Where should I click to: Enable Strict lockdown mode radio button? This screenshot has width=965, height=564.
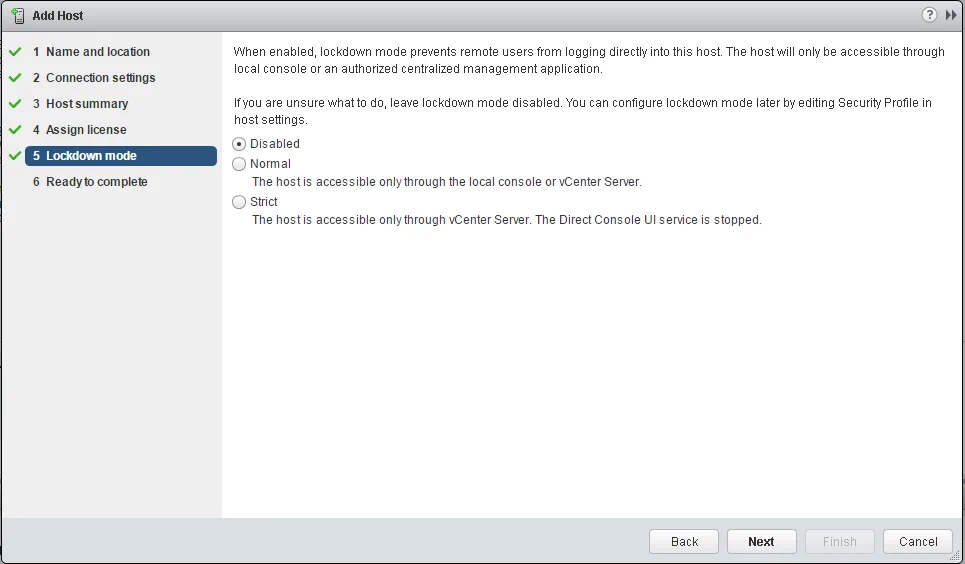click(239, 202)
